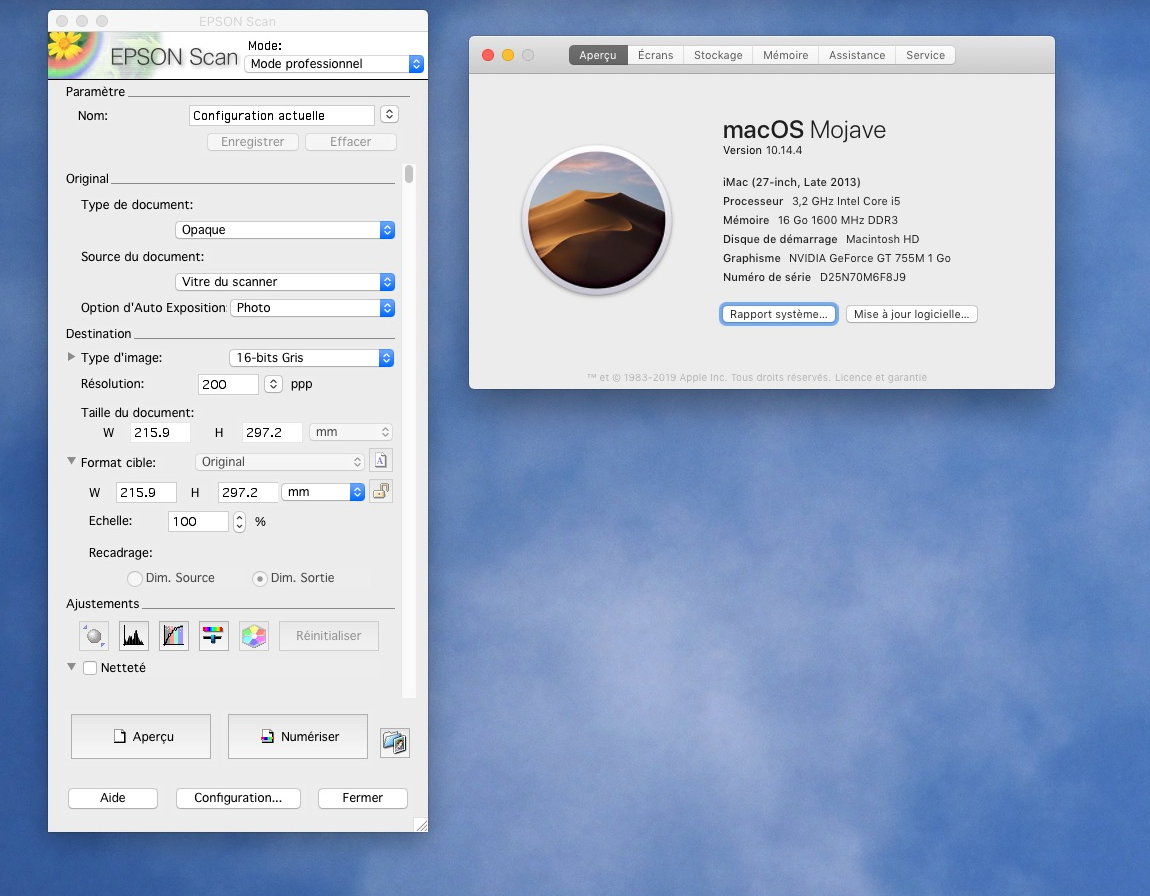Click the '3,2 GHz Intel Core i5' text
The image size is (1150, 896).
846,201
